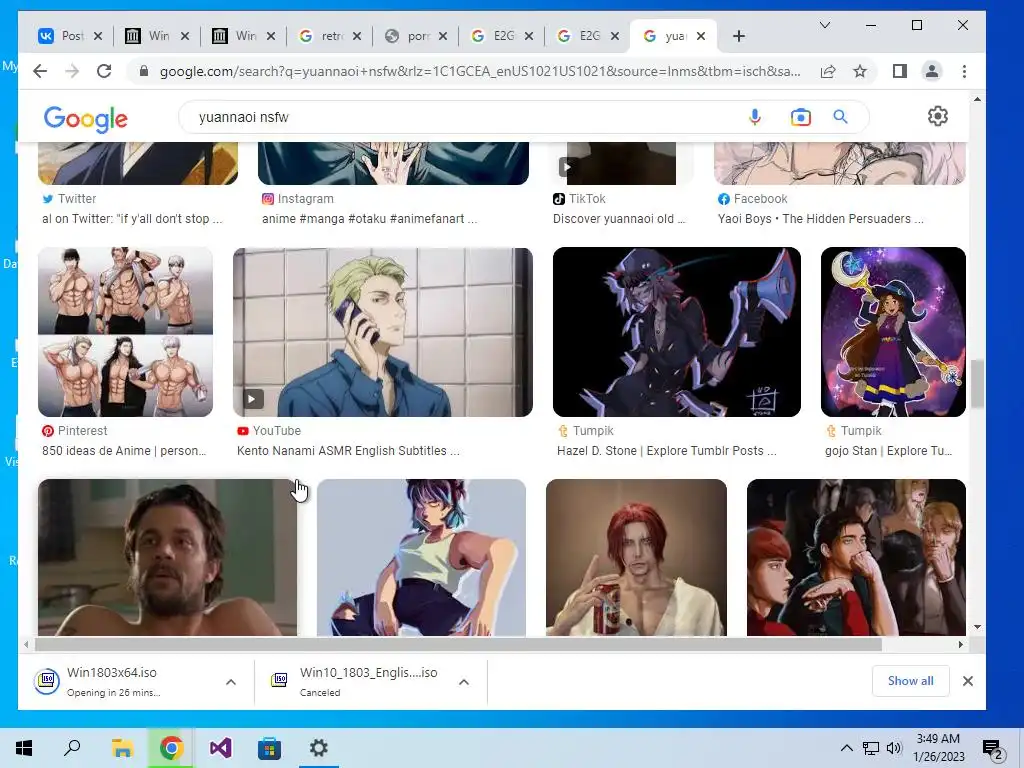Open red-haired man with can thumbnail
The image size is (1024, 768).
[x=636, y=558]
